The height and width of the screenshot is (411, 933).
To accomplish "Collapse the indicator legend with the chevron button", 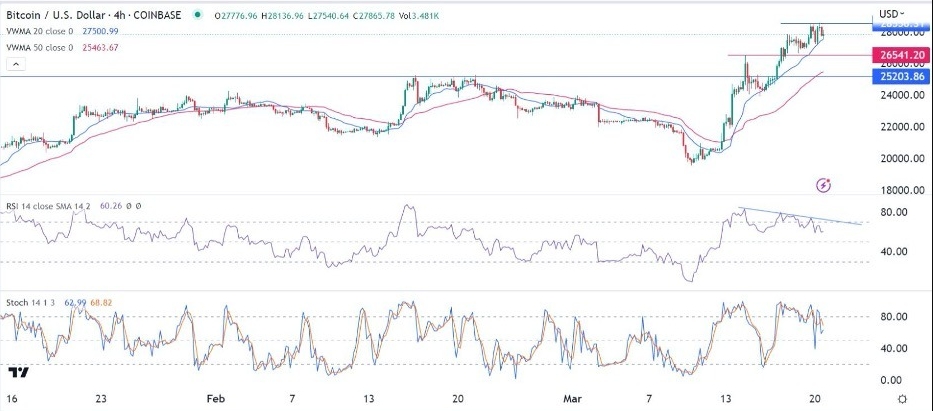I will click(16, 65).
